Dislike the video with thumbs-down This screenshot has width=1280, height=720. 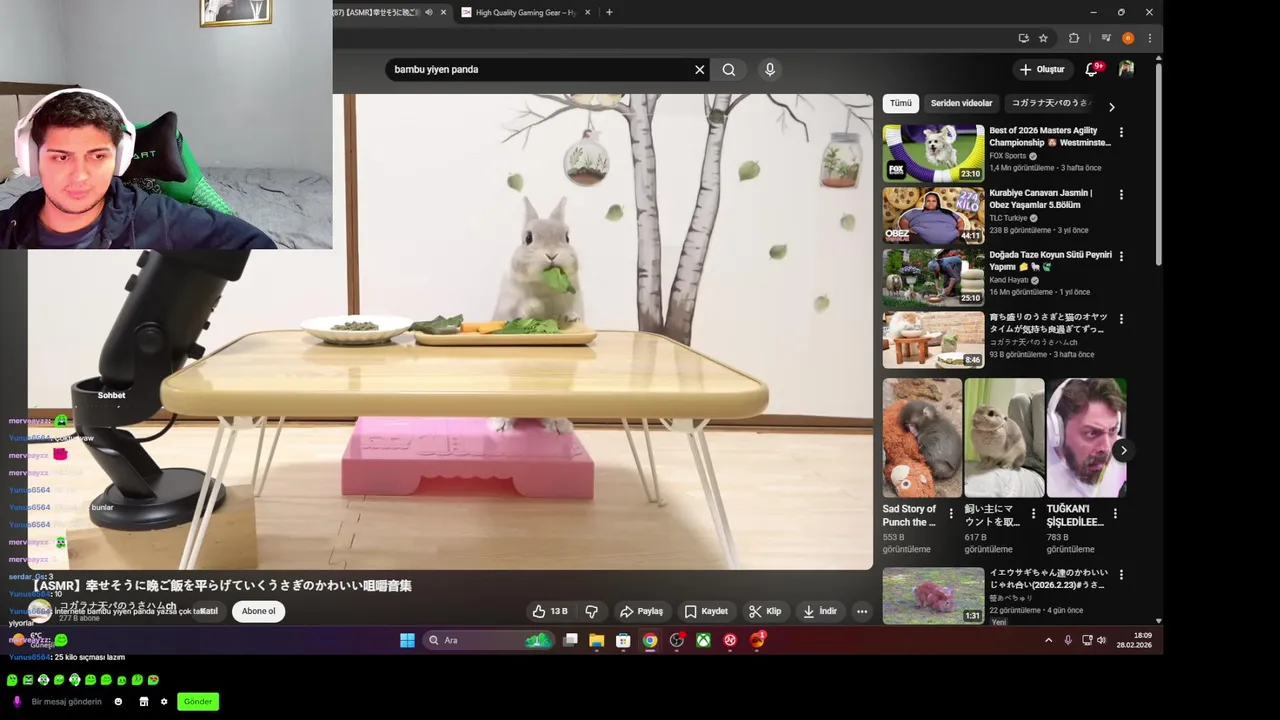pyautogui.click(x=592, y=611)
